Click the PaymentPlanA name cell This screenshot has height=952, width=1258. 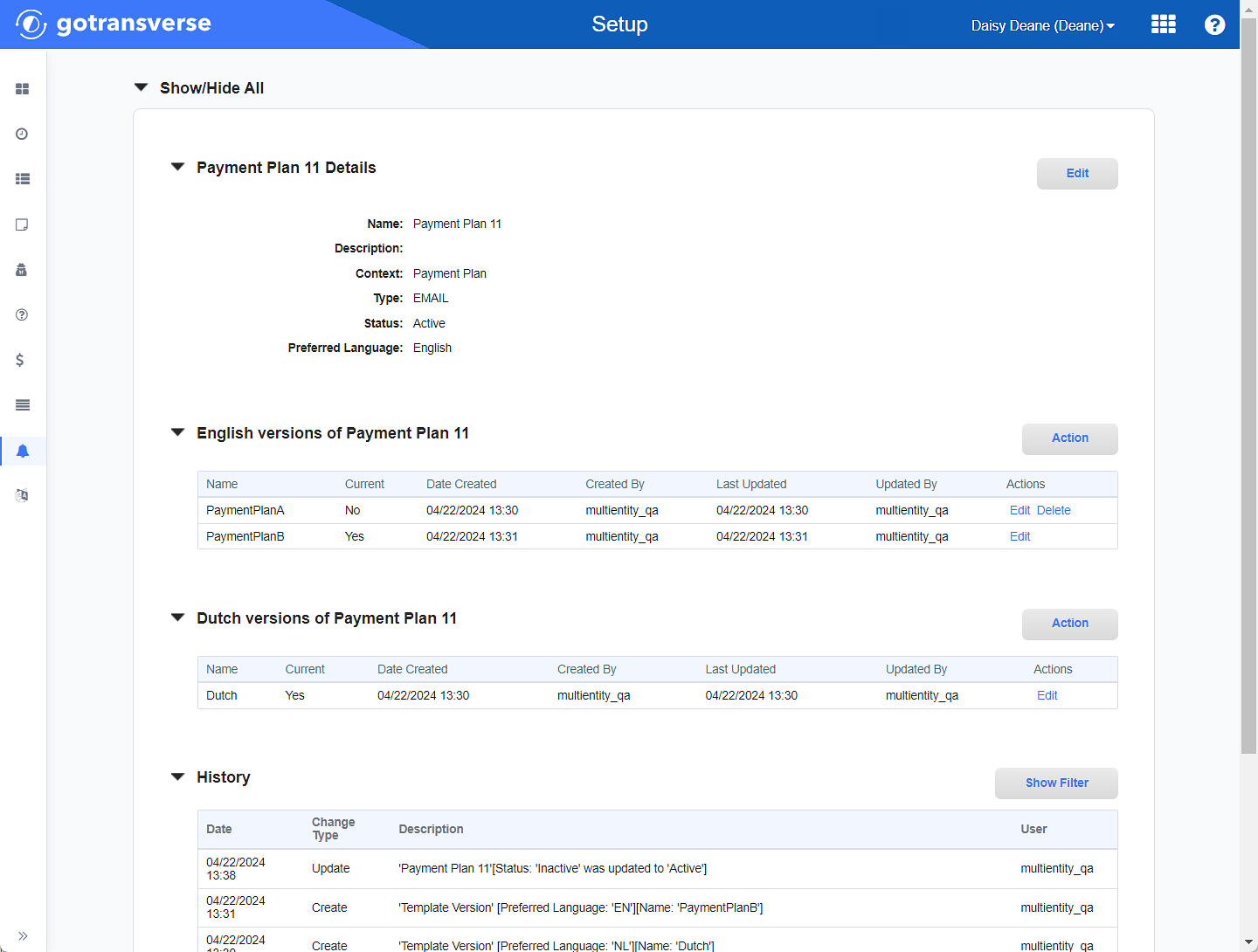(x=245, y=510)
